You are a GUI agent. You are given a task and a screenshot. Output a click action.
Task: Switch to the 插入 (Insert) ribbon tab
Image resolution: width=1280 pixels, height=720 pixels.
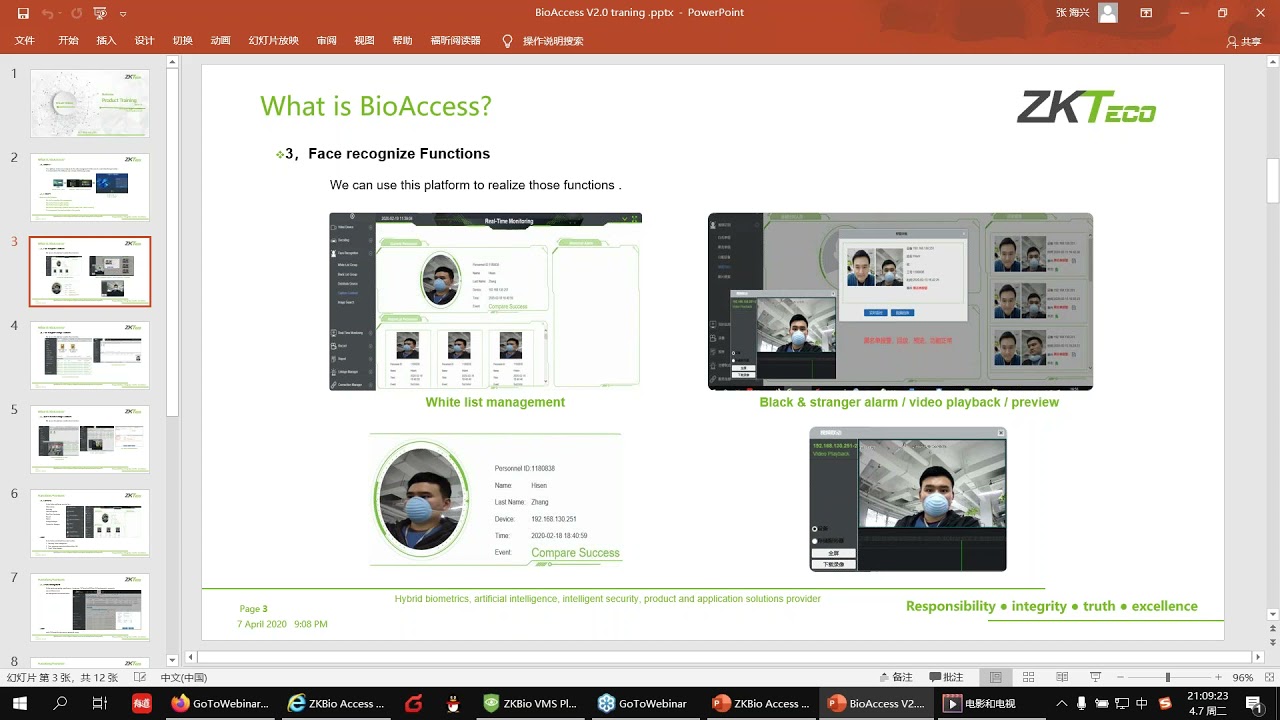[x=106, y=41]
